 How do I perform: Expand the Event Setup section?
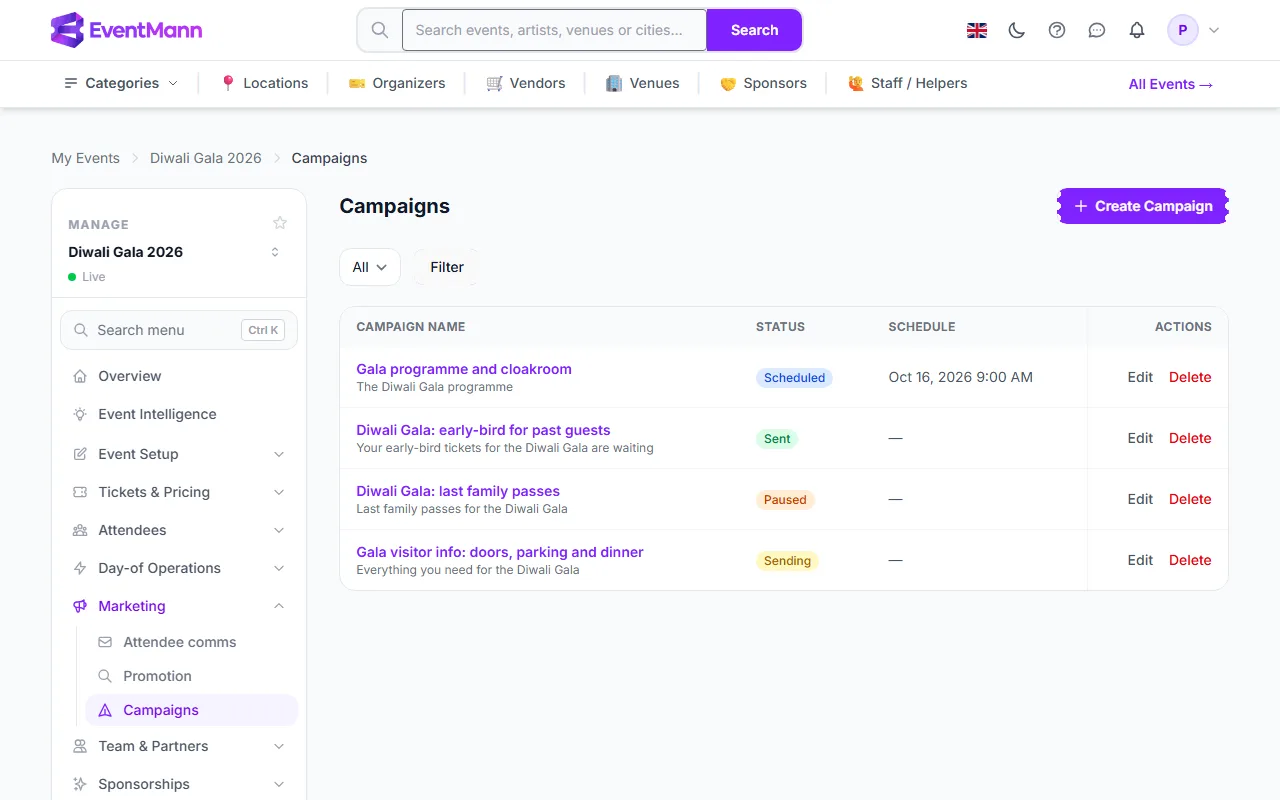pyautogui.click(x=179, y=454)
